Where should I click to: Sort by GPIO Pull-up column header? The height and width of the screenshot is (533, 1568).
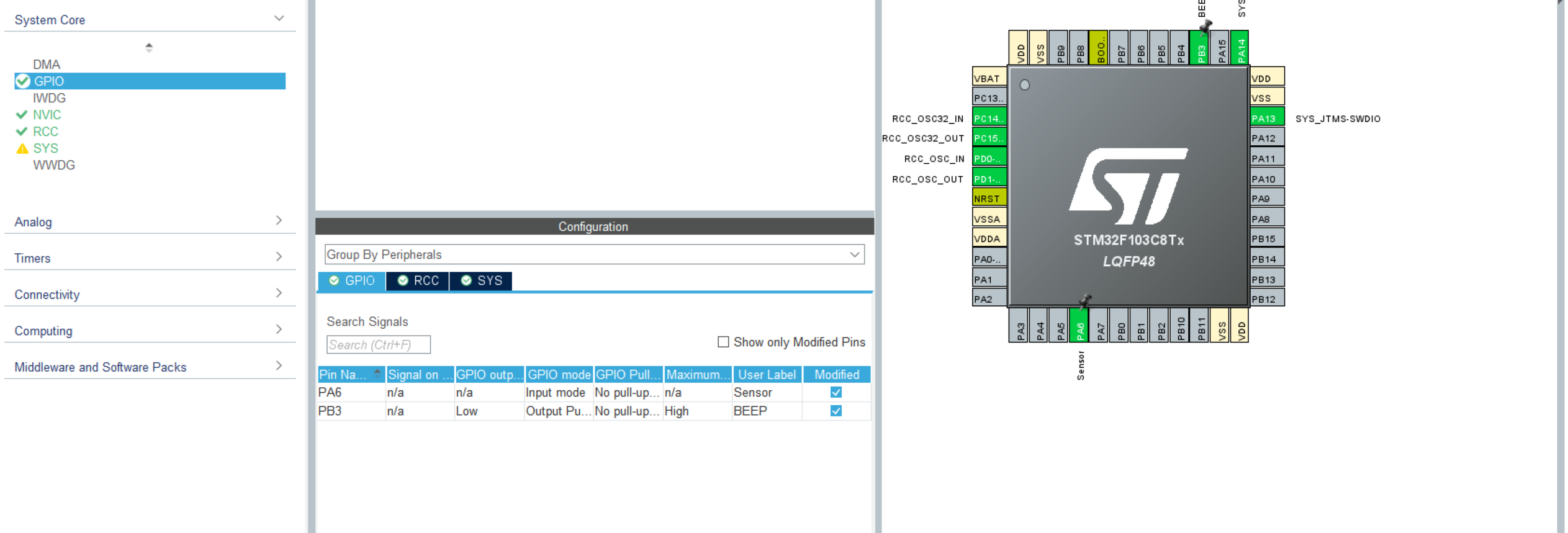[x=629, y=375]
